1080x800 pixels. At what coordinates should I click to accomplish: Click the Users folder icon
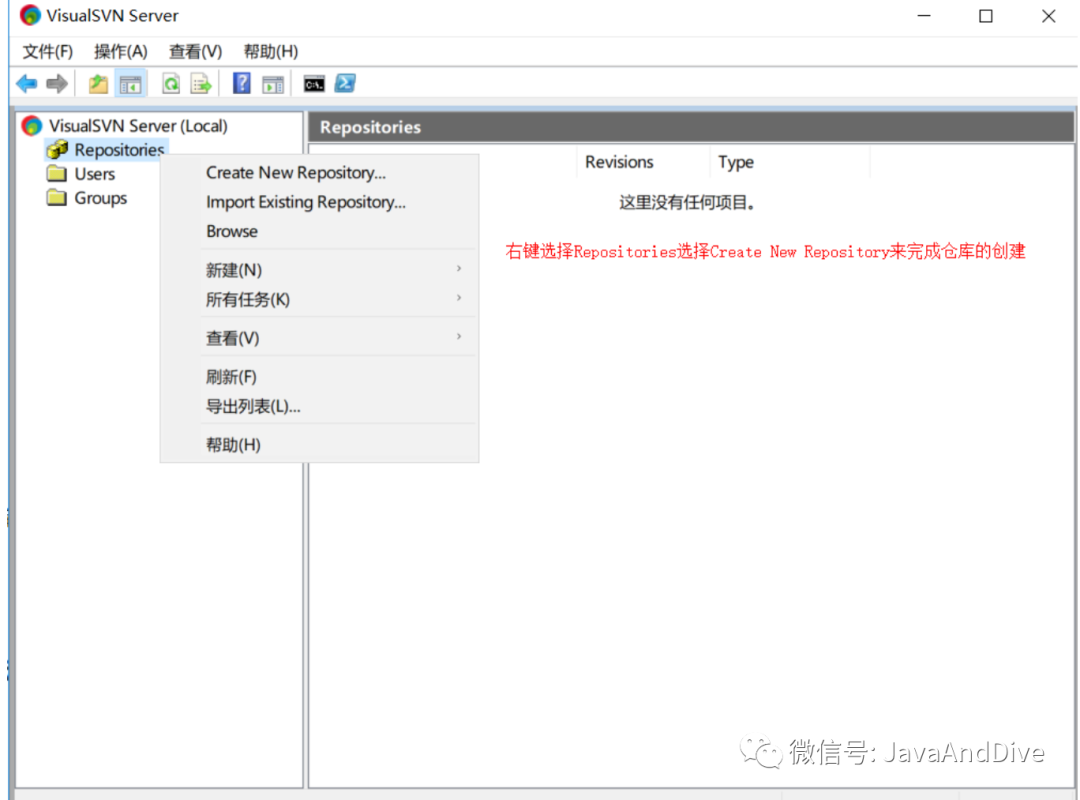pyautogui.click(x=56, y=173)
